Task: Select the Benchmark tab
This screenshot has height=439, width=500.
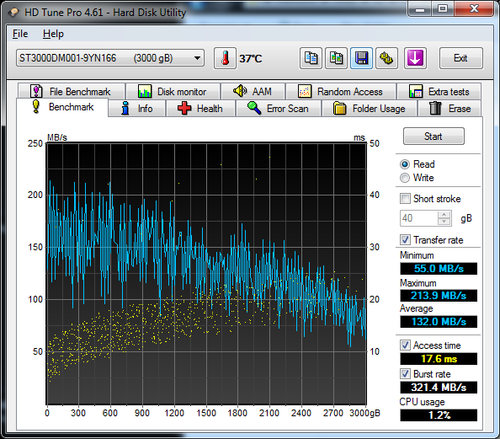Action: pyautogui.click(x=63, y=107)
